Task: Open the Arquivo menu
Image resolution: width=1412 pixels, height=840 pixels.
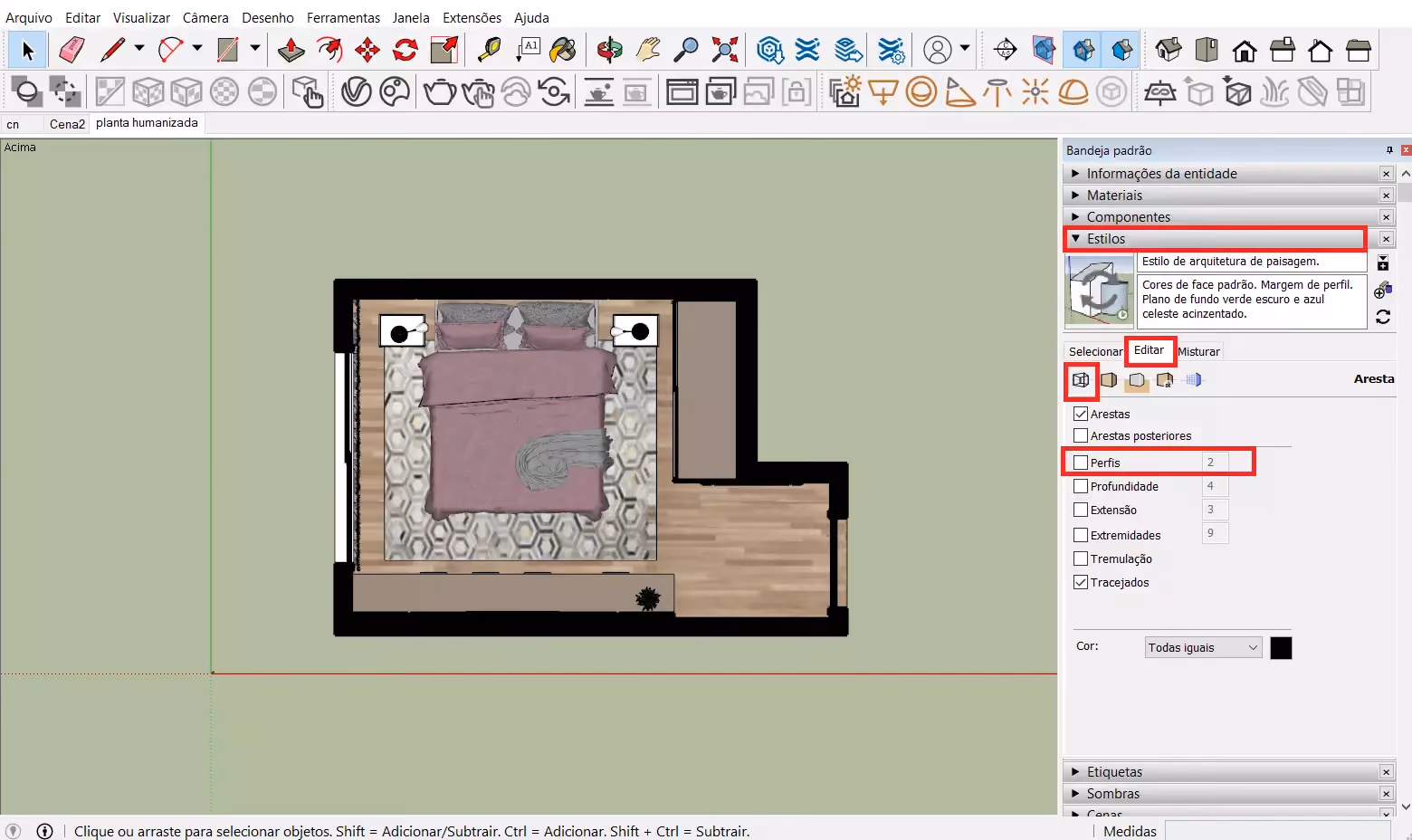Action: coord(29,17)
